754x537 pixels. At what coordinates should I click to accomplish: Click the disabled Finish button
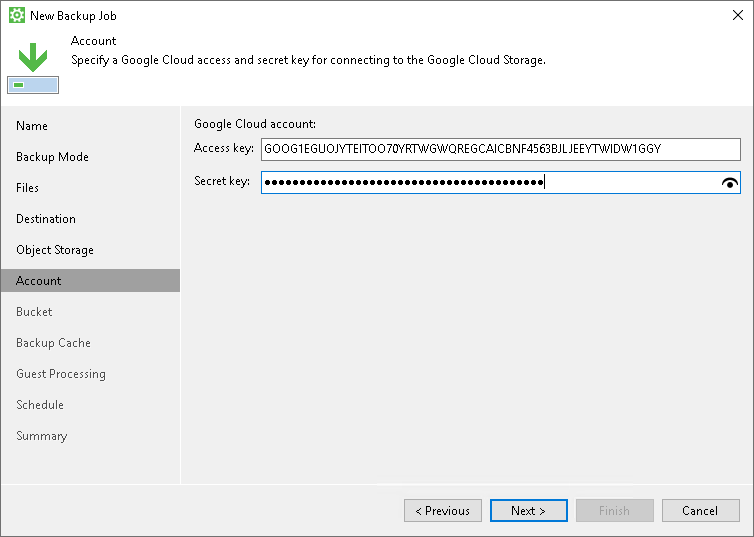pos(615,511)
